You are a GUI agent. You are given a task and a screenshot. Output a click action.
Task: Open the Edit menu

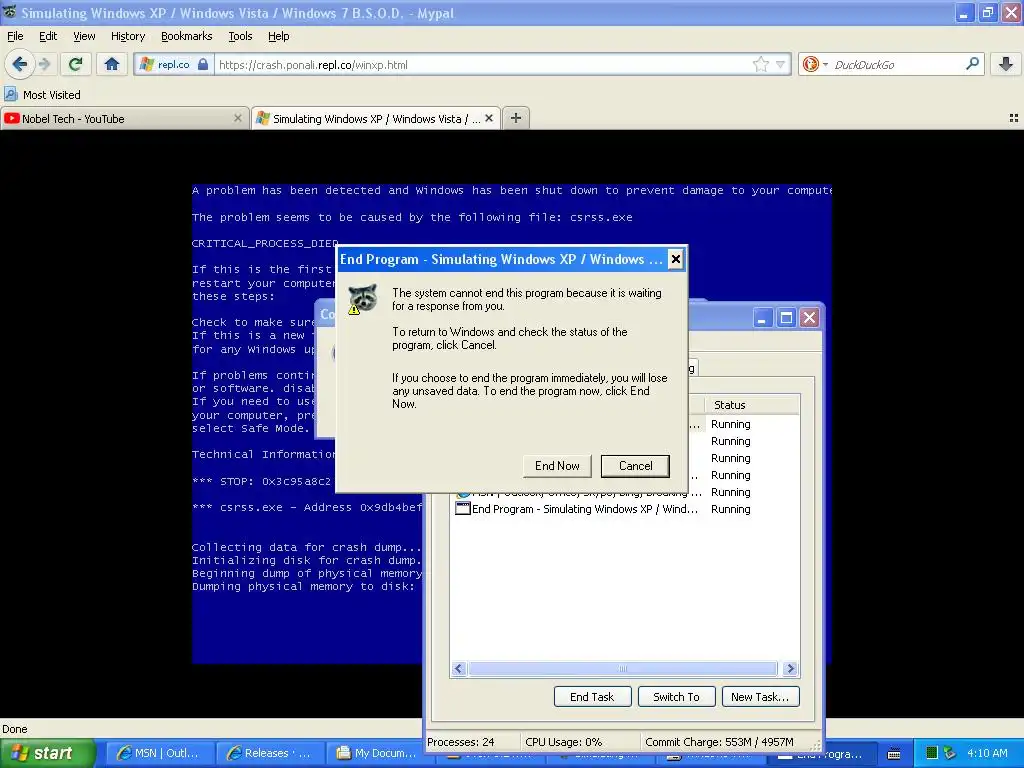tap(48, 36)
